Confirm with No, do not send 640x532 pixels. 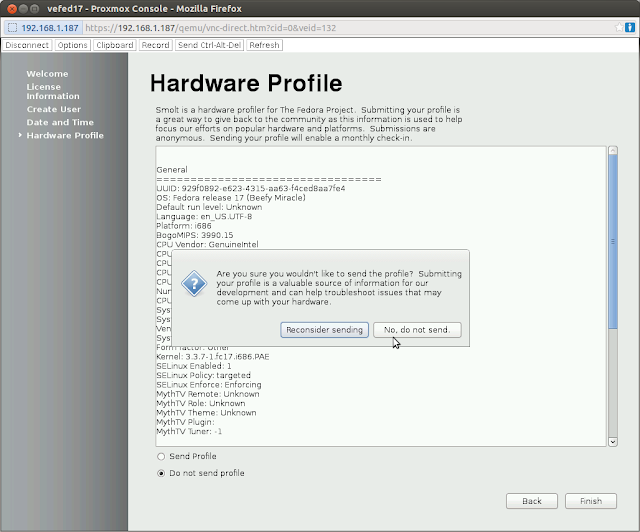(417, 329)
